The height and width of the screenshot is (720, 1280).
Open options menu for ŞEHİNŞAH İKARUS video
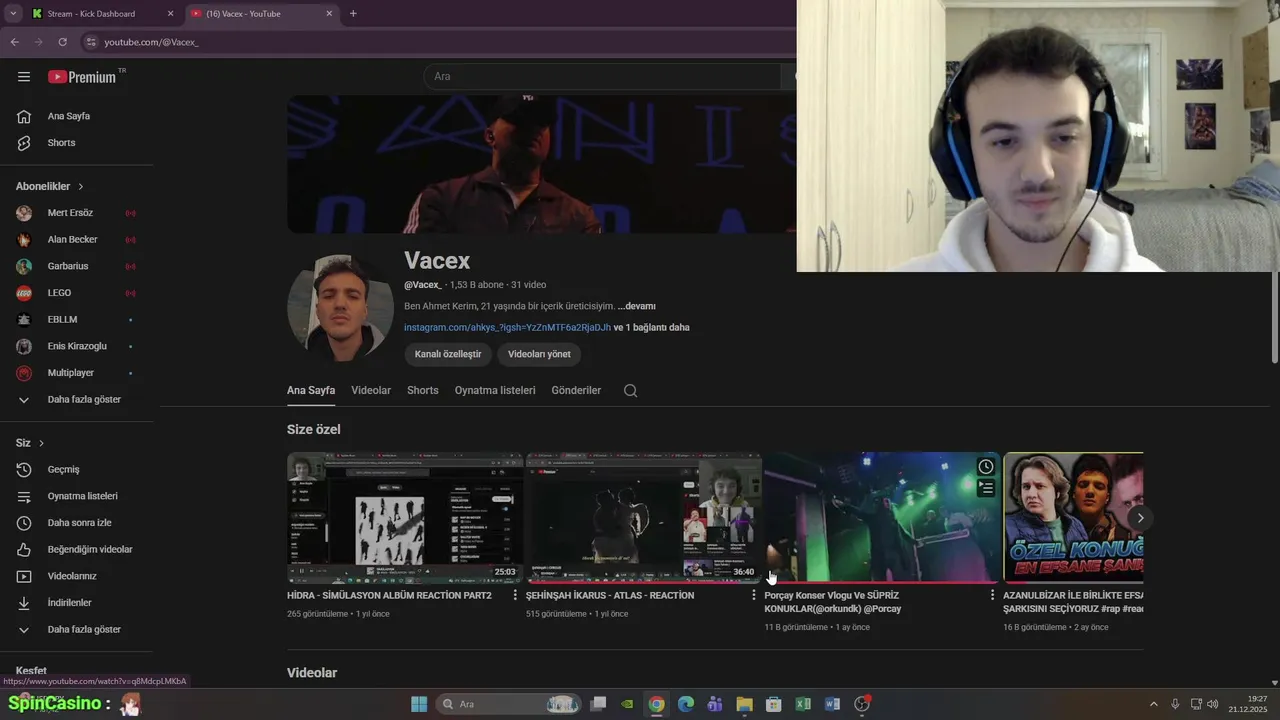754,595
